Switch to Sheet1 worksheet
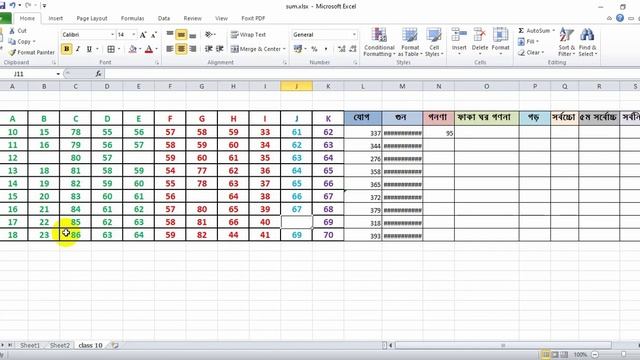This screenshot has height=360, width=640. (x=30, y=345)
